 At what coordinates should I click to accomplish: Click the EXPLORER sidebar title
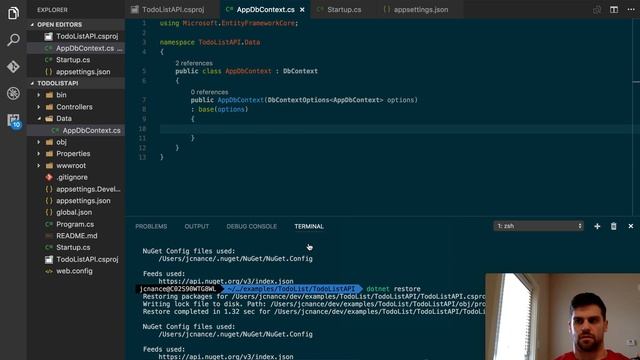(52, 10)
